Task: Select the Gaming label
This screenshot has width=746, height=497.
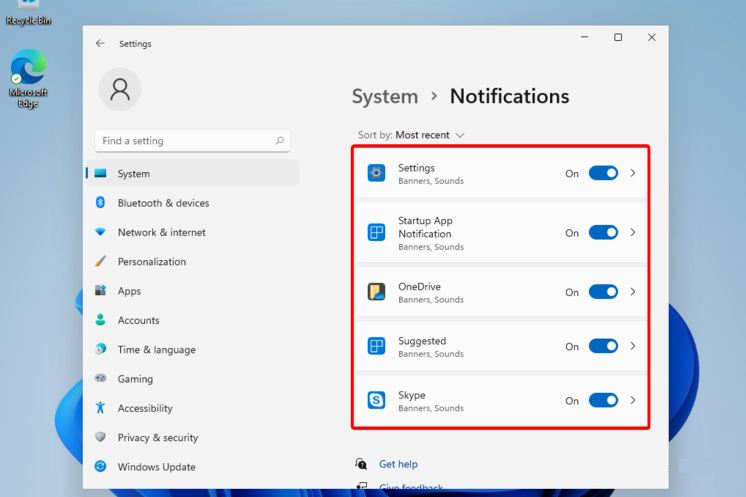Action: coord(135,379)
